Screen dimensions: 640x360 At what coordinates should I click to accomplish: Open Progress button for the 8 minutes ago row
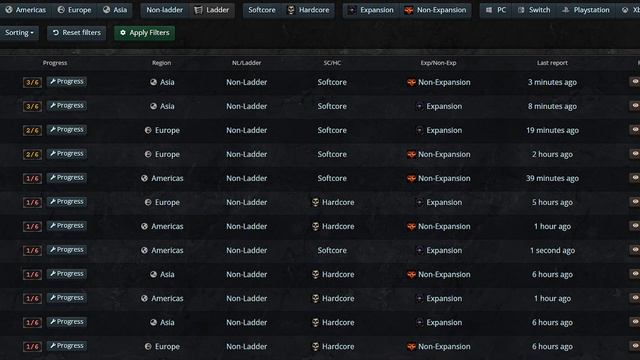(x=67, y=106)
